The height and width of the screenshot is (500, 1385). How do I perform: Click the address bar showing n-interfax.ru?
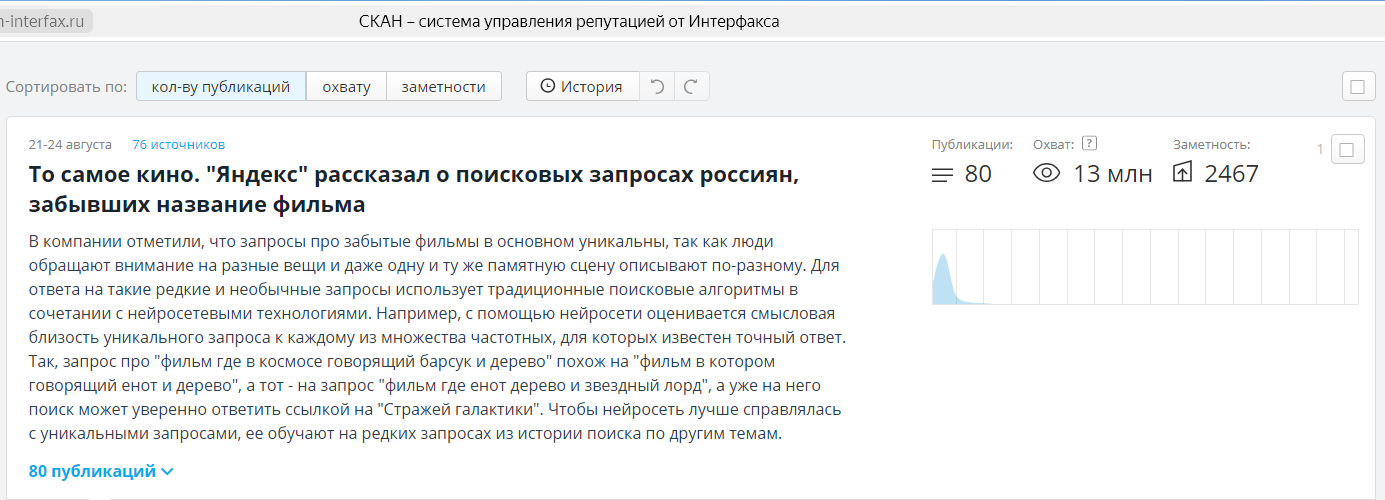click(x=46, y=21)
